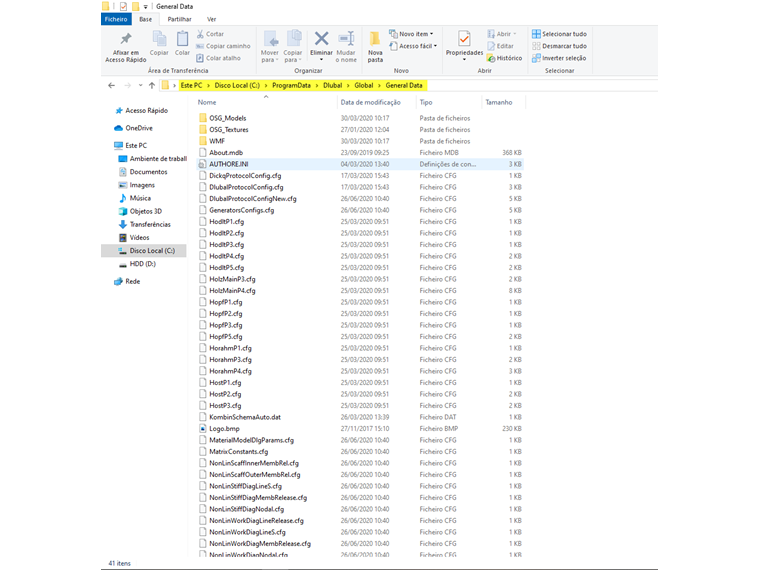Open the Novo item dropdown
The width and height of the screenshot is (760, 570).
411,34
